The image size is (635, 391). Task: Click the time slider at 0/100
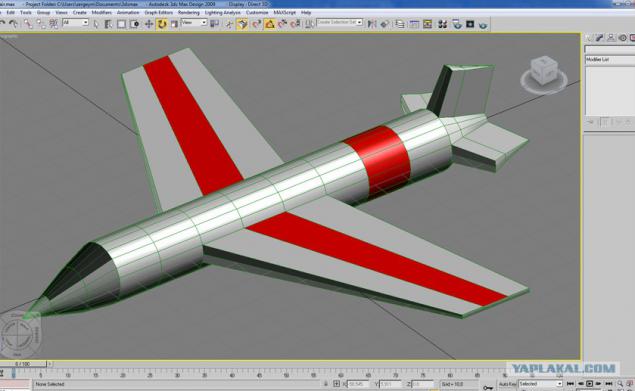pyautogui.click(x=23, y=364)
